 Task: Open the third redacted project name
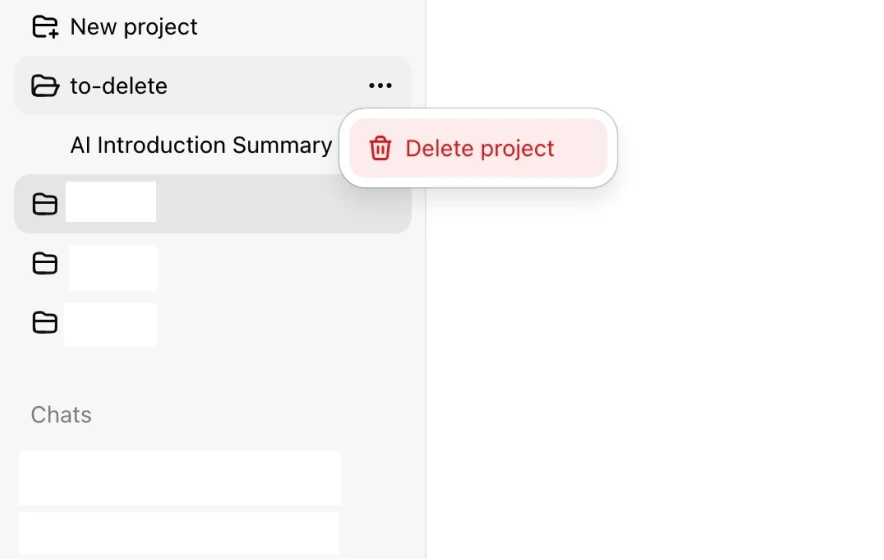point(110,325)
